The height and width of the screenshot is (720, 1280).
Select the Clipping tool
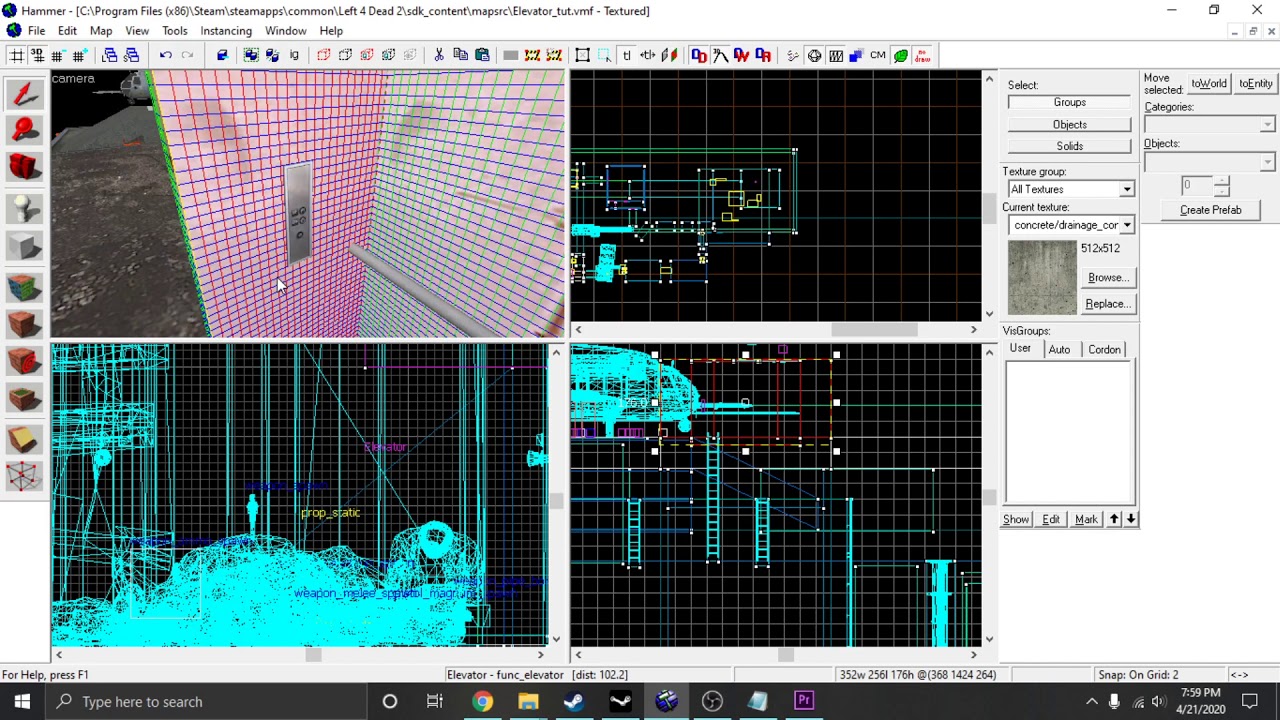pos(25,439)
